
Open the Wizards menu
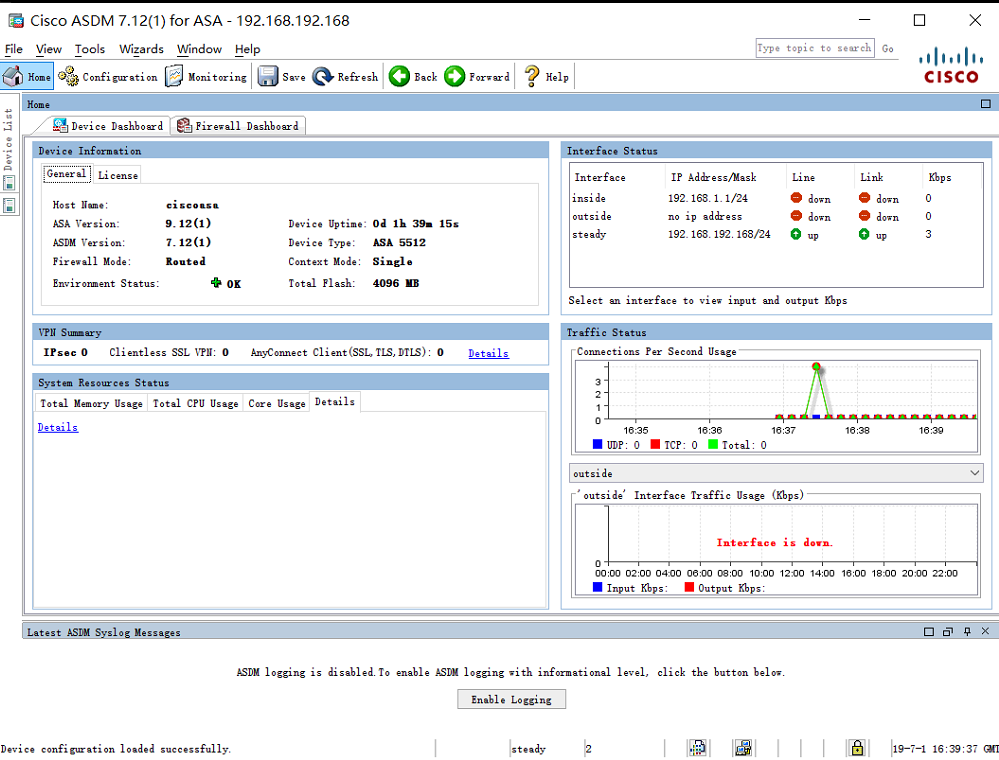pyautogui.click(x=141, y=49)
